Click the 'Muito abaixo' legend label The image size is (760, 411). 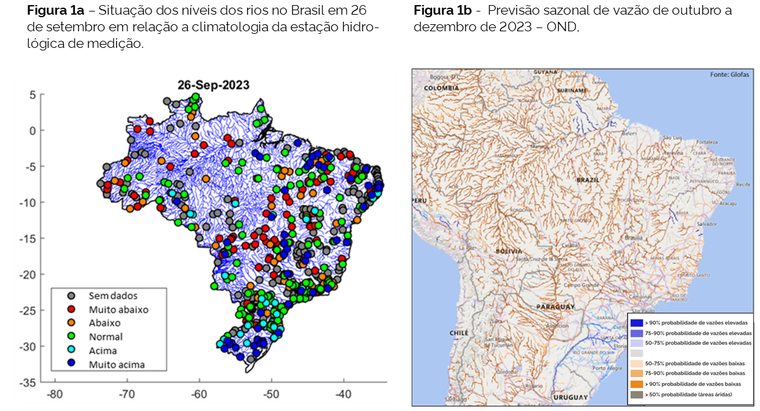[118, 309]
